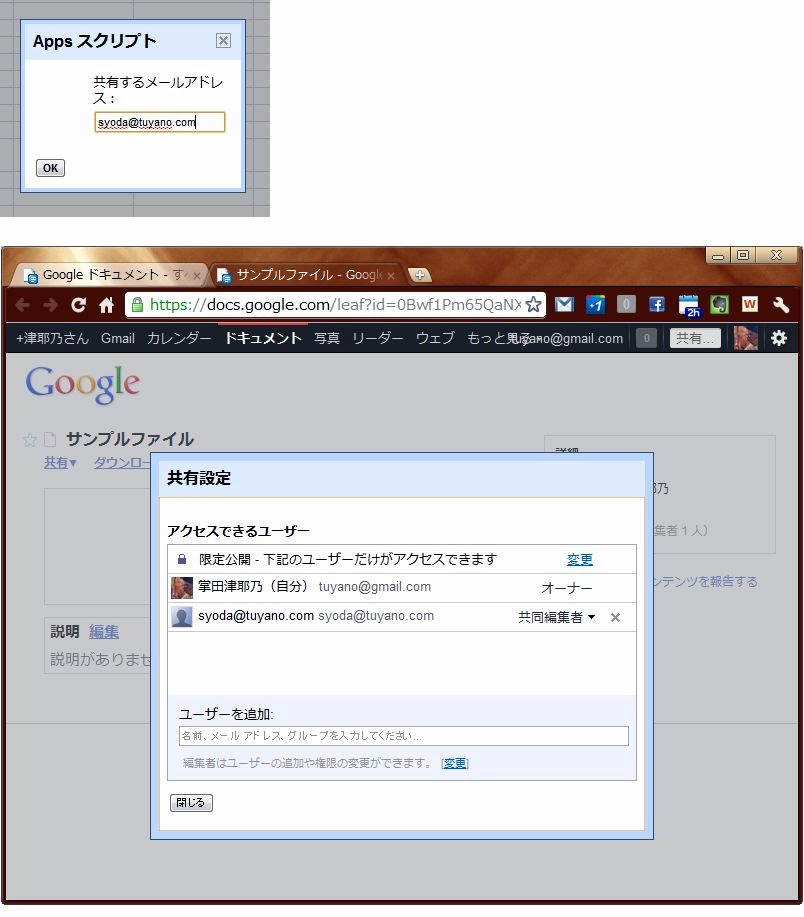Open the Gmail checker extension icon
This screenshot has height=917, width=804.
tap(565, 305)
